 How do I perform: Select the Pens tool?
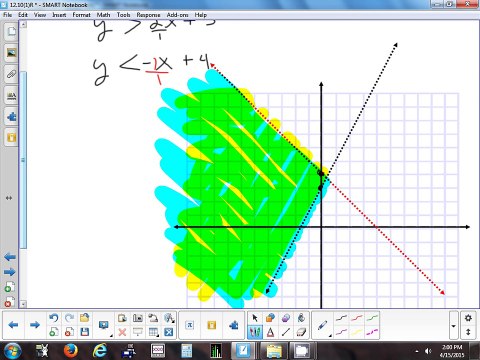[x=255, y=332]
